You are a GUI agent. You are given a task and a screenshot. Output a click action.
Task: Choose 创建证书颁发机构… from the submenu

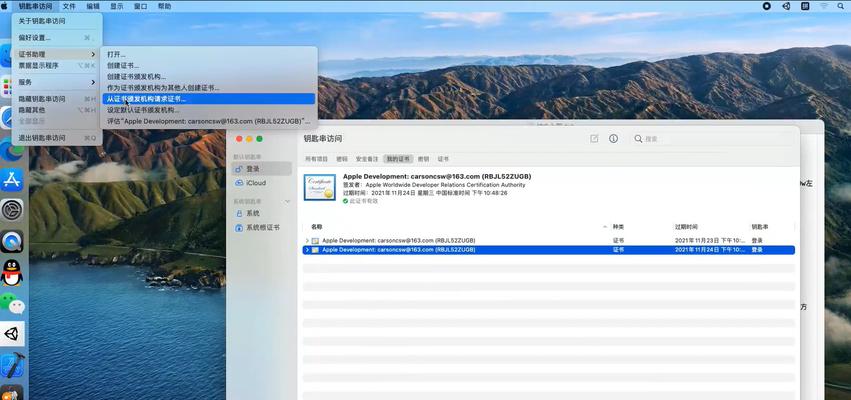click(x=208, y=77)
